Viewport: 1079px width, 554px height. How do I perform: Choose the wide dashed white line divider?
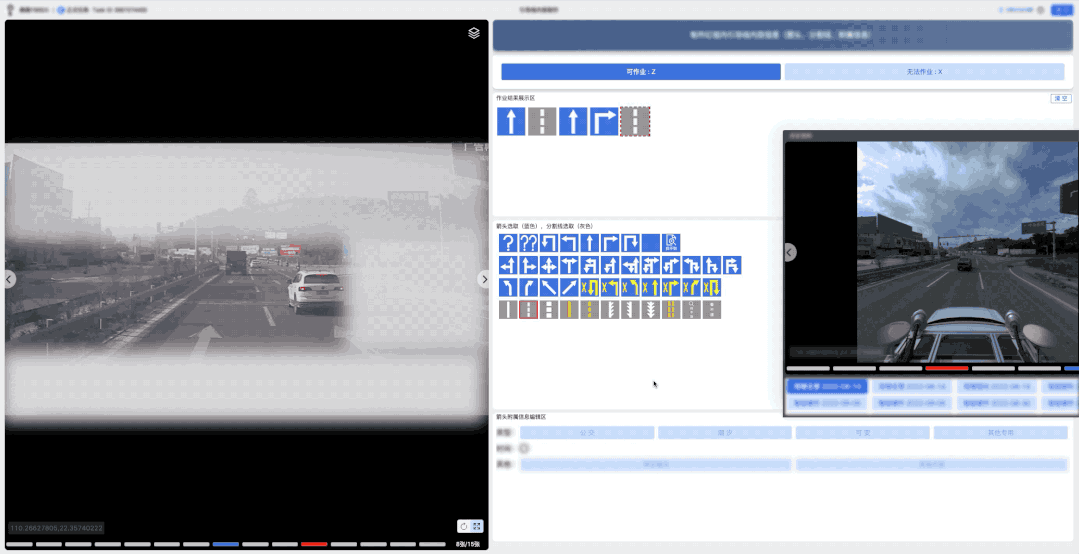(x=548, y=310)
